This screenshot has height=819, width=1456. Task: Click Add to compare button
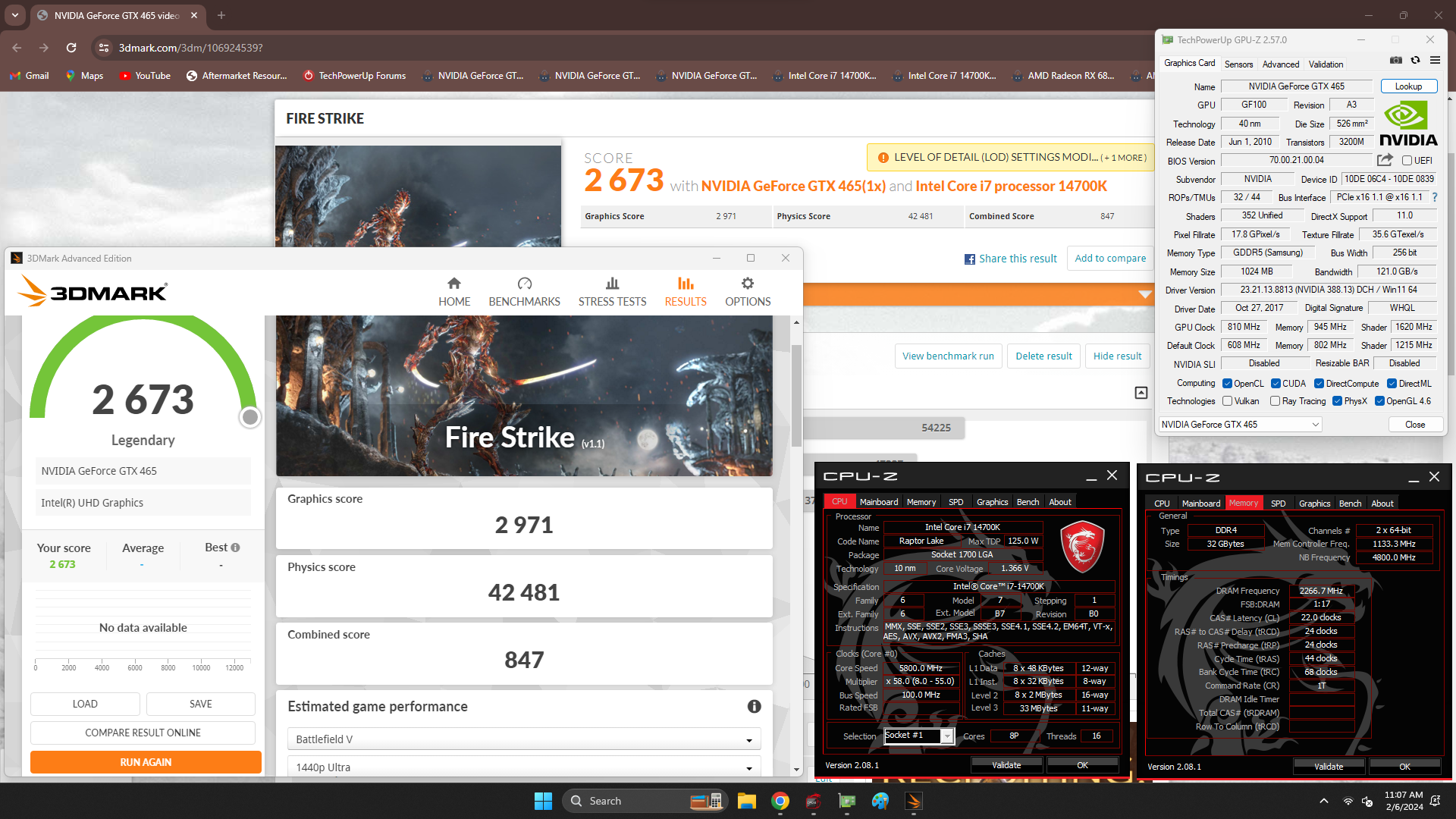click(1110, 259)
